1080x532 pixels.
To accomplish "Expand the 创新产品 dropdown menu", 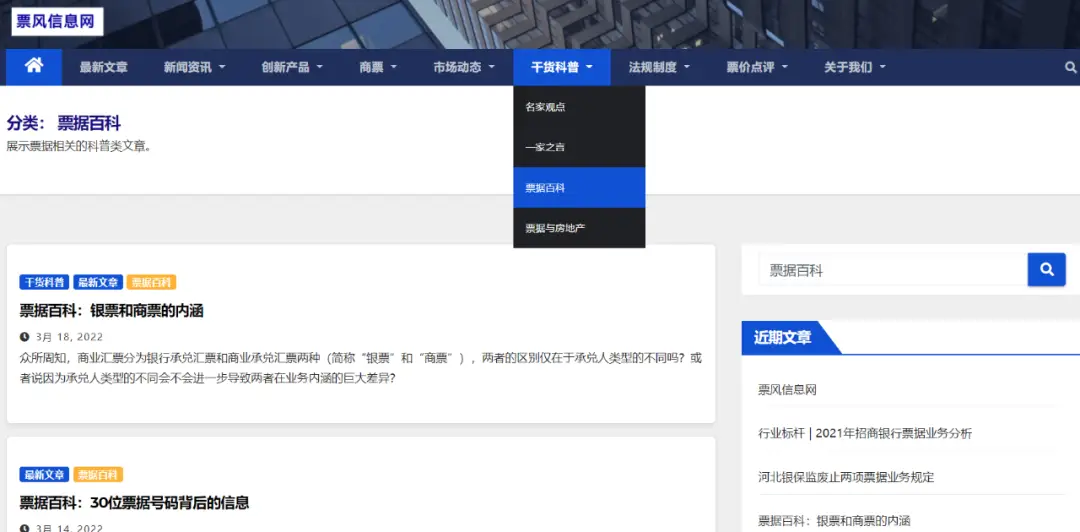I will pyautogui.click(x=292, y=68).
